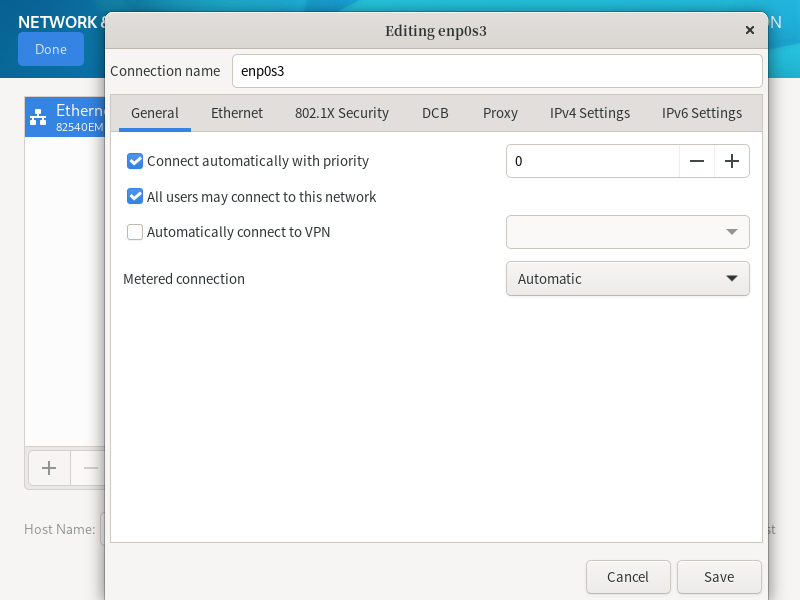Add a new network device with plus button
Image resolution: width=800 pixels, height=600 pixels.
49,467
